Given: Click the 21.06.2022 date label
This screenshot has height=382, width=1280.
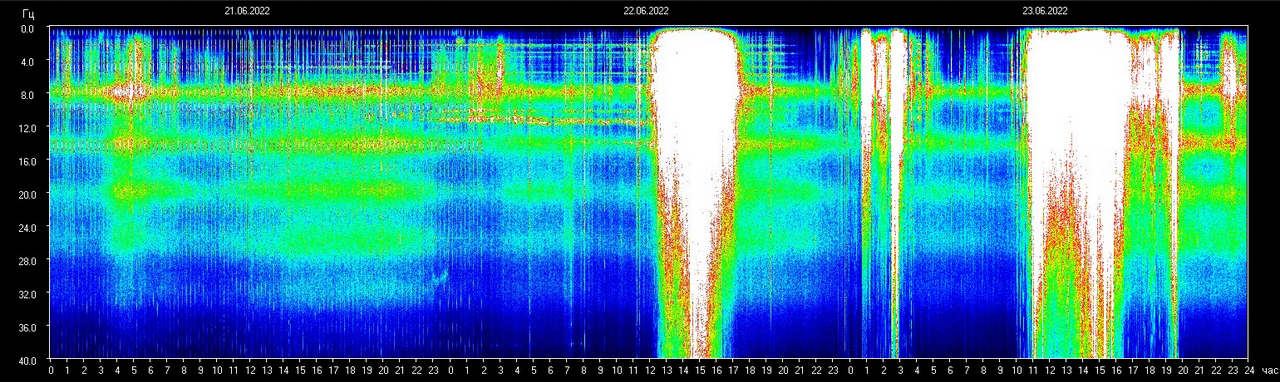Looking at the screenshot, I should pos(246,11).
